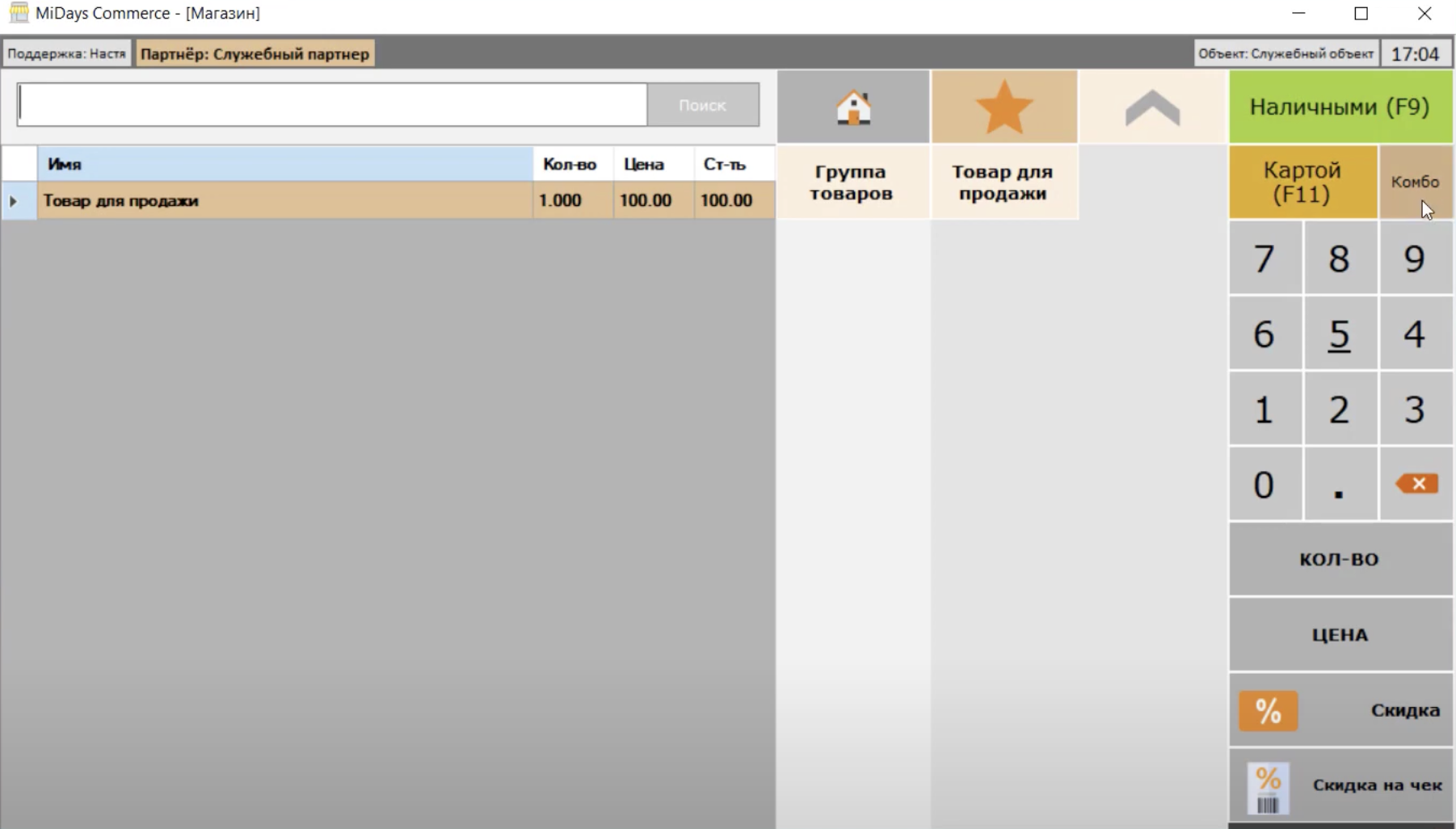The width and height of the screenshot is (1456, 829).
Task: Close the MiDays Commerce window
Action: point(1424,13)
